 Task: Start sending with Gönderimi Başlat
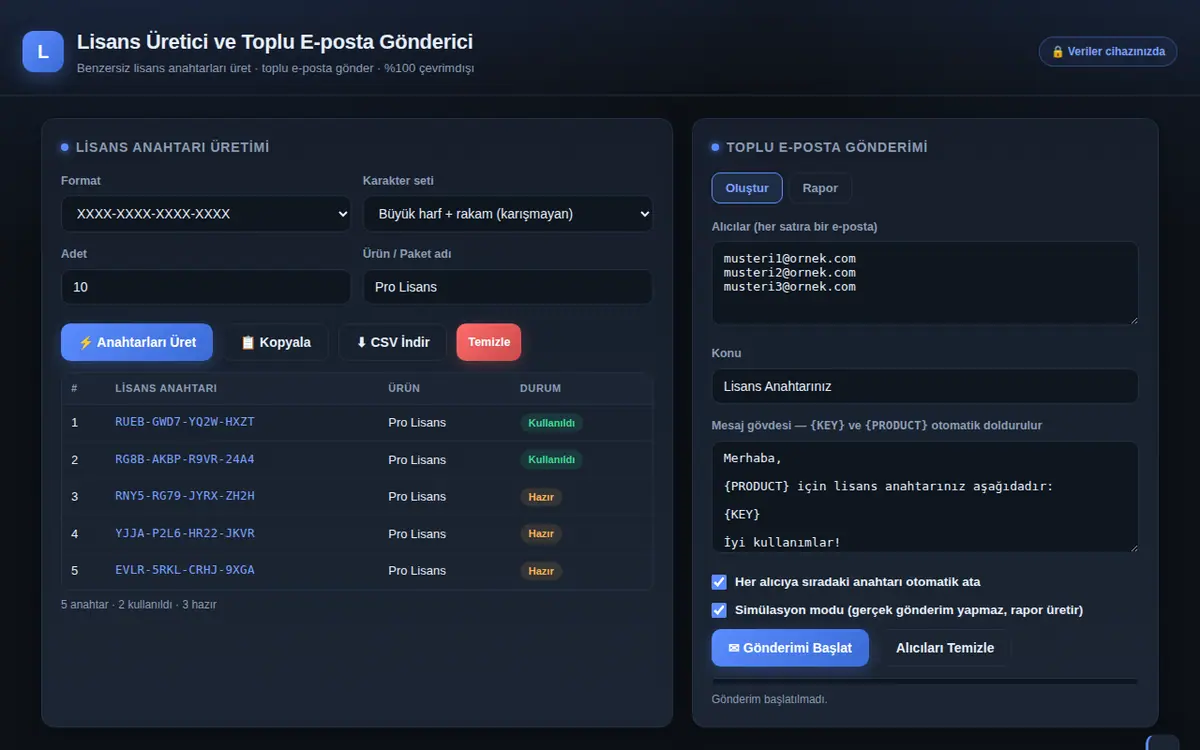(790, 648)
